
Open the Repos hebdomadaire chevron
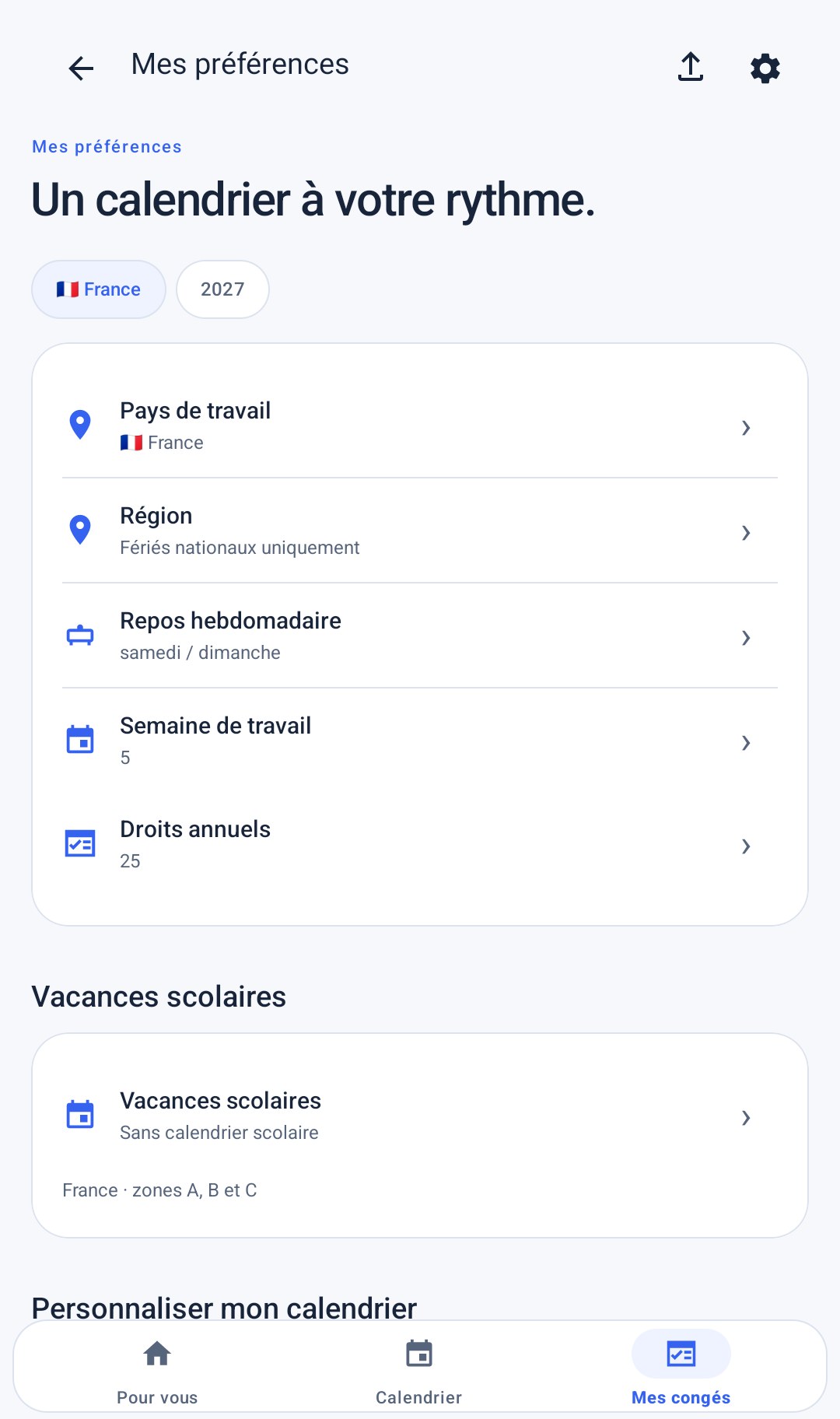[x=746, y=638]
